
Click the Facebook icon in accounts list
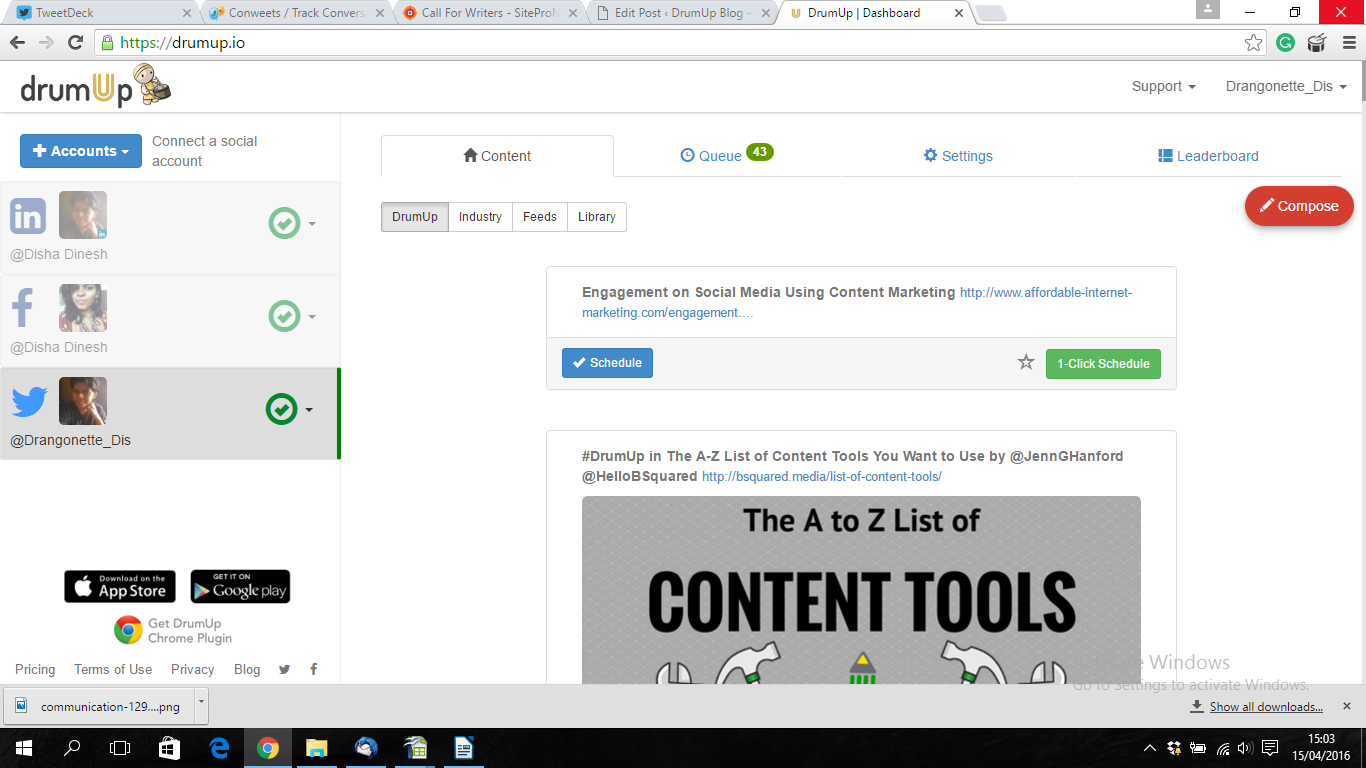coord(22,309)
